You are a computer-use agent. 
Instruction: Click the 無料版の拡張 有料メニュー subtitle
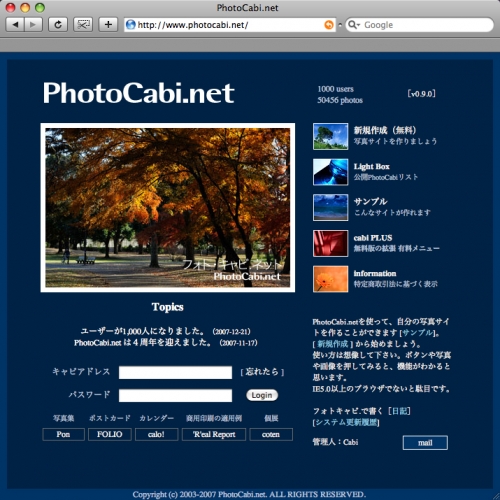click(x=397, y=248)
